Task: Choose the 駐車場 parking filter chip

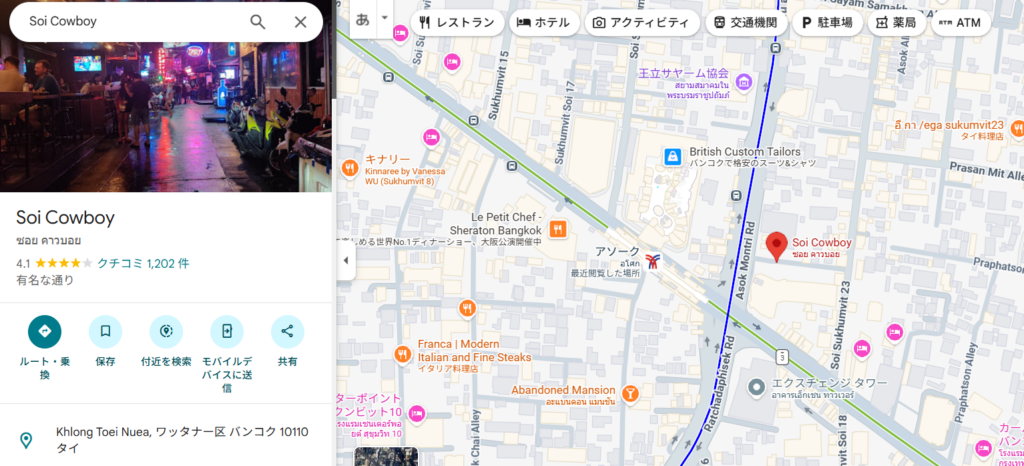Action: pyautogui.click(x=827, y=23)
